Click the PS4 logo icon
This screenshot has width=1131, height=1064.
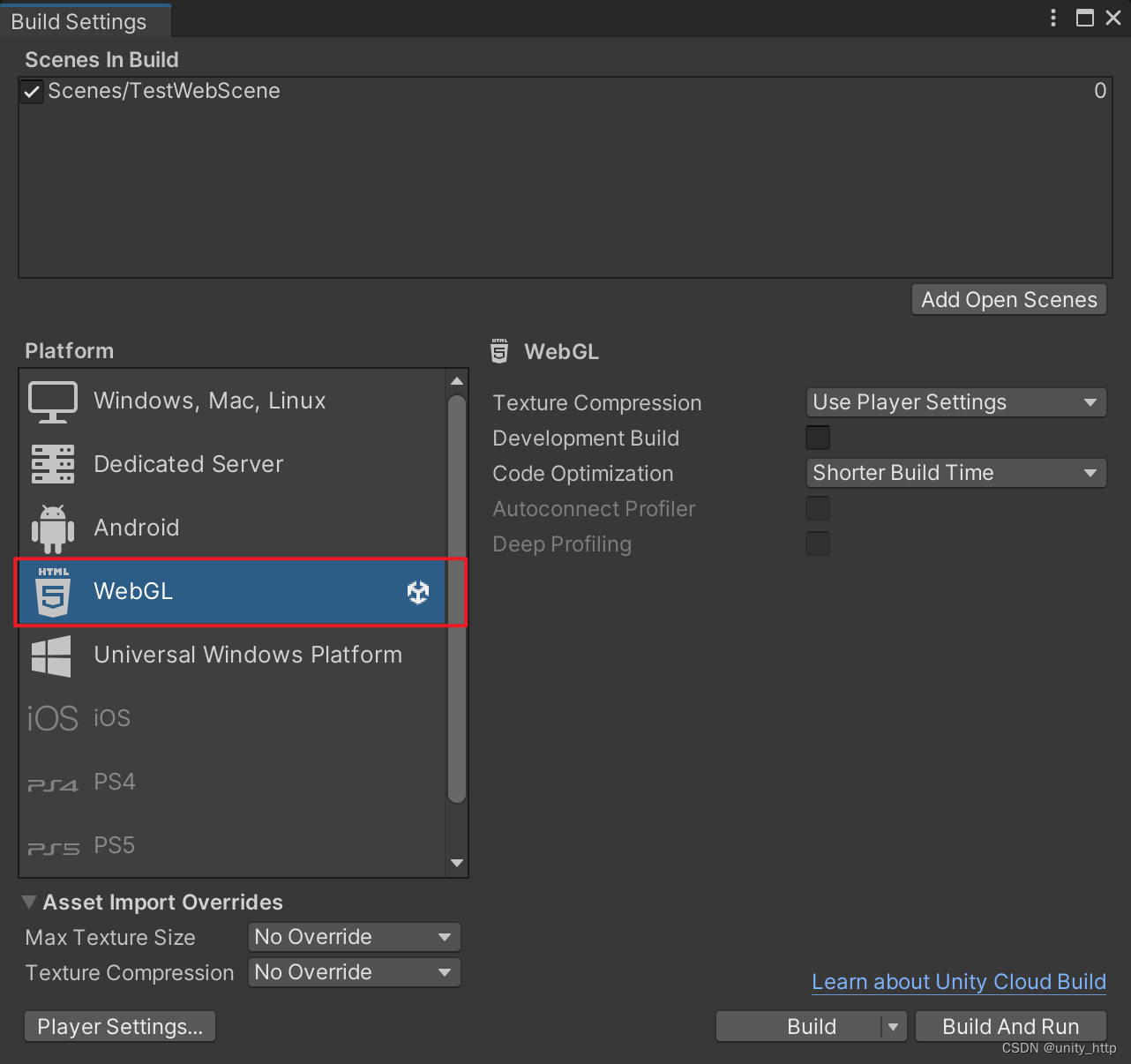pos(53,784)
